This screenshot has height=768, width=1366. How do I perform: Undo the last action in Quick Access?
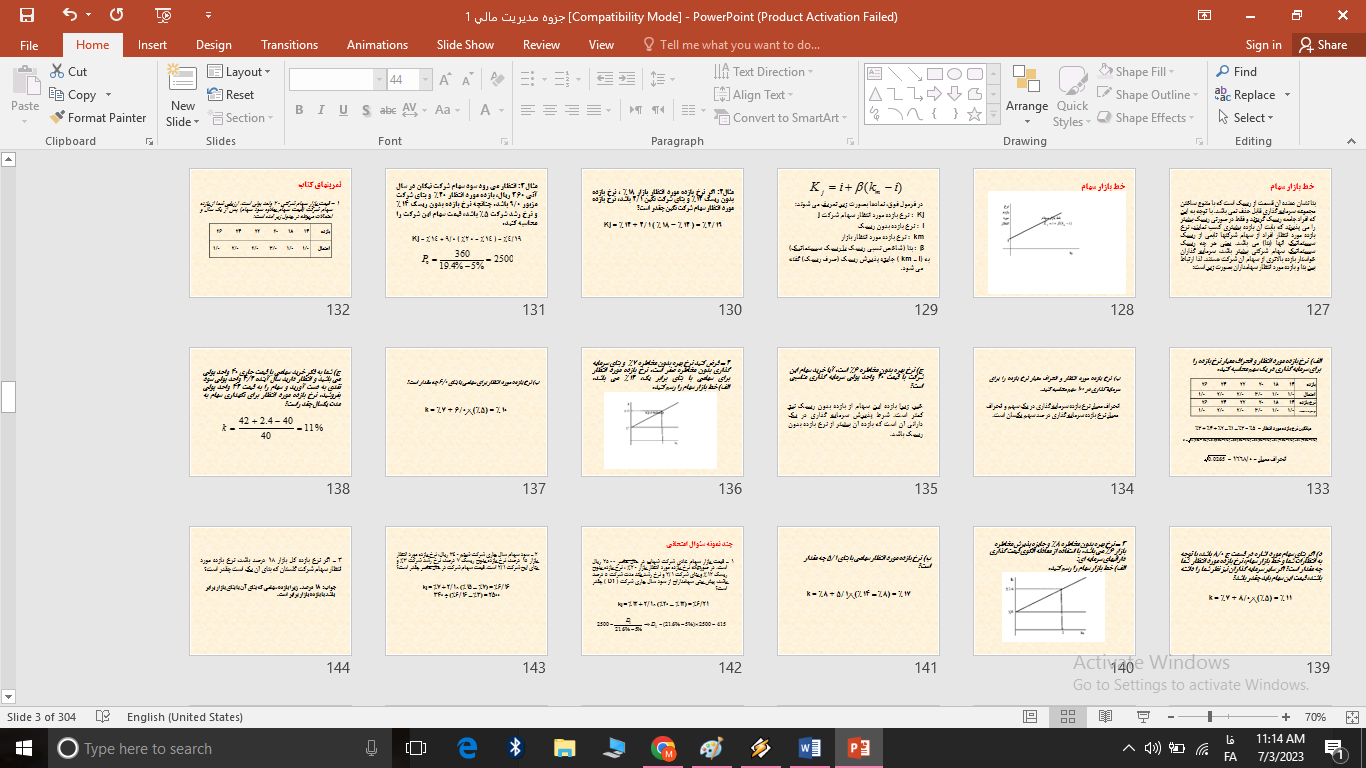coord(69,16)
